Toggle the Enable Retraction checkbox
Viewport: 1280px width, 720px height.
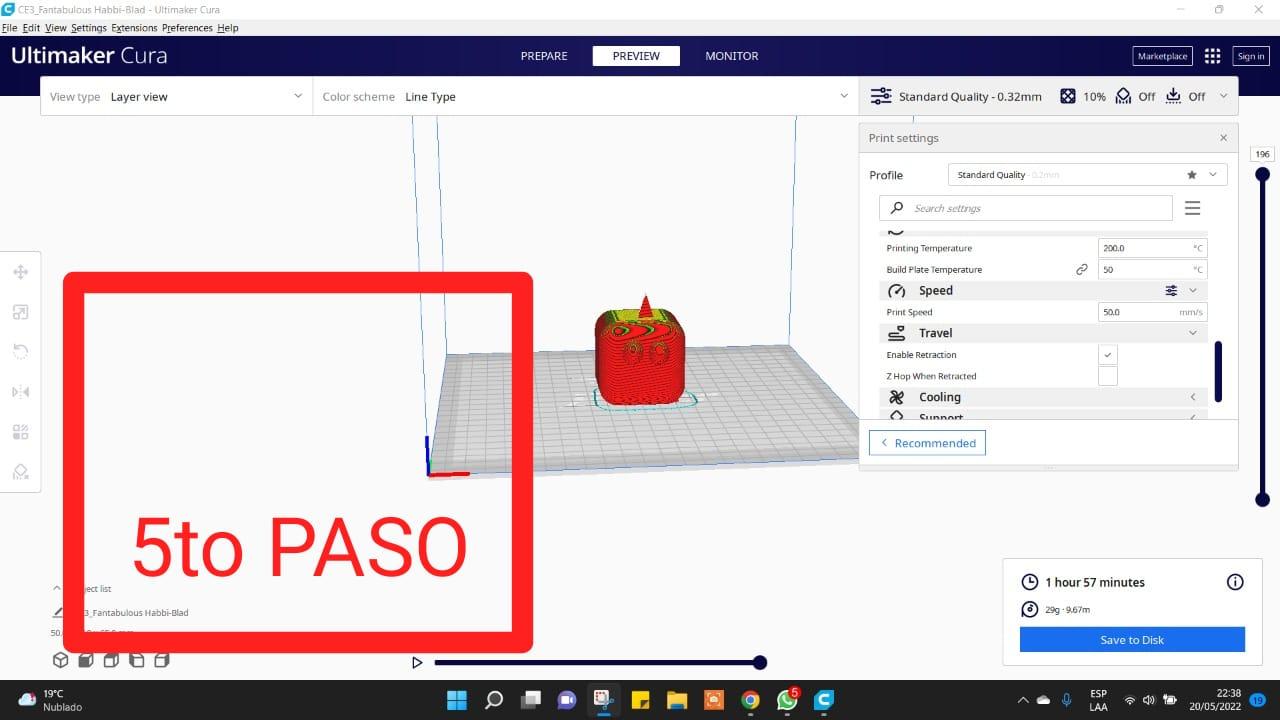click(x=1108, y=355)
